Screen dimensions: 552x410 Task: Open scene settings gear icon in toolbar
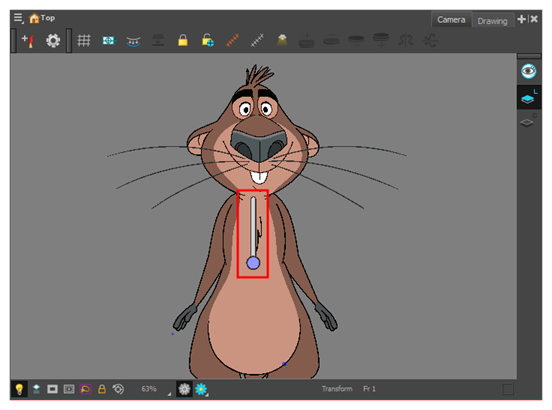tap(53, 41)
